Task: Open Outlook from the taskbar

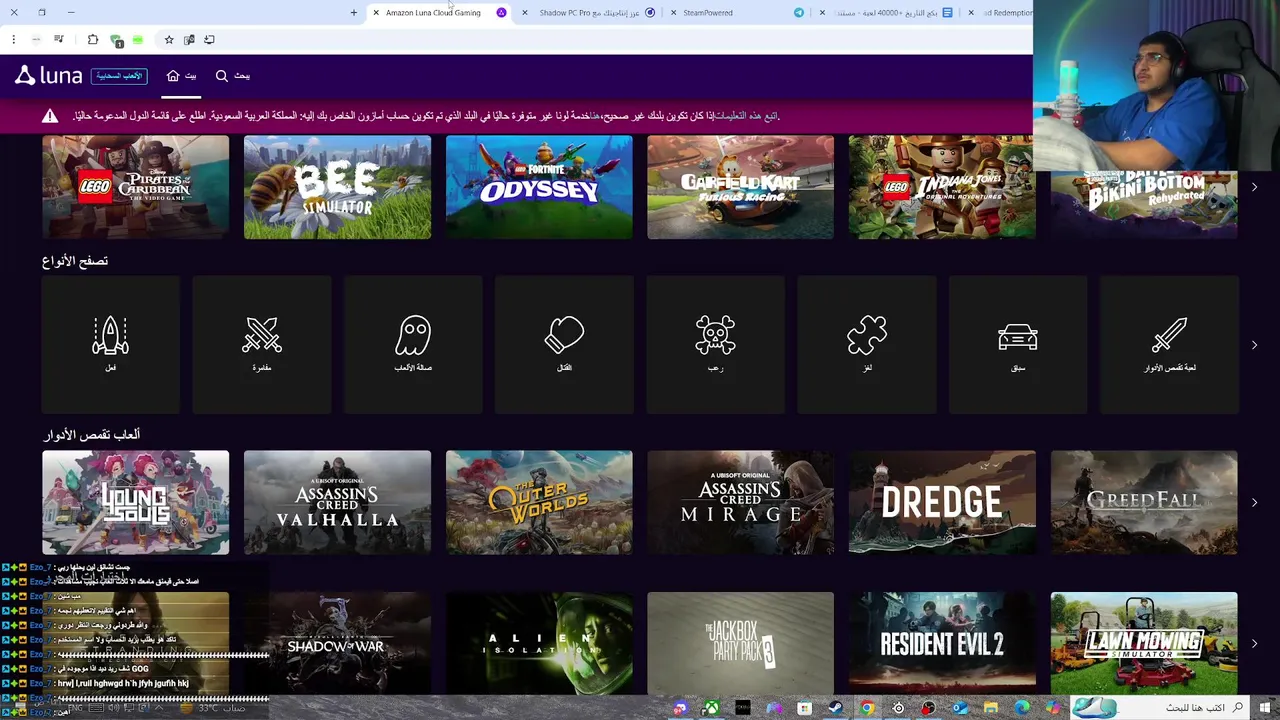Action: click(x=960, y=708)
